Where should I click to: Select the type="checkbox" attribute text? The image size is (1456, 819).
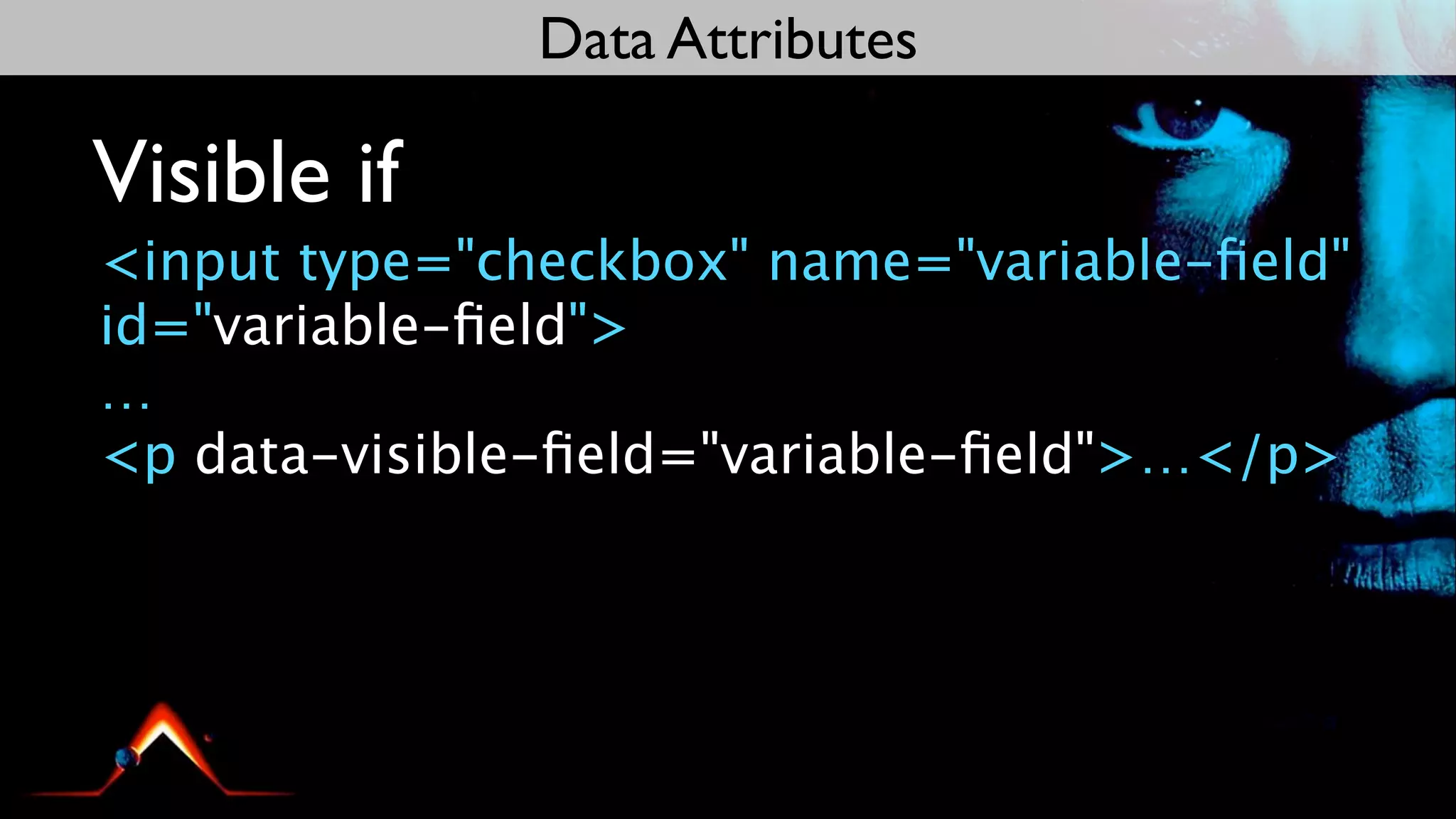(524, 262)
